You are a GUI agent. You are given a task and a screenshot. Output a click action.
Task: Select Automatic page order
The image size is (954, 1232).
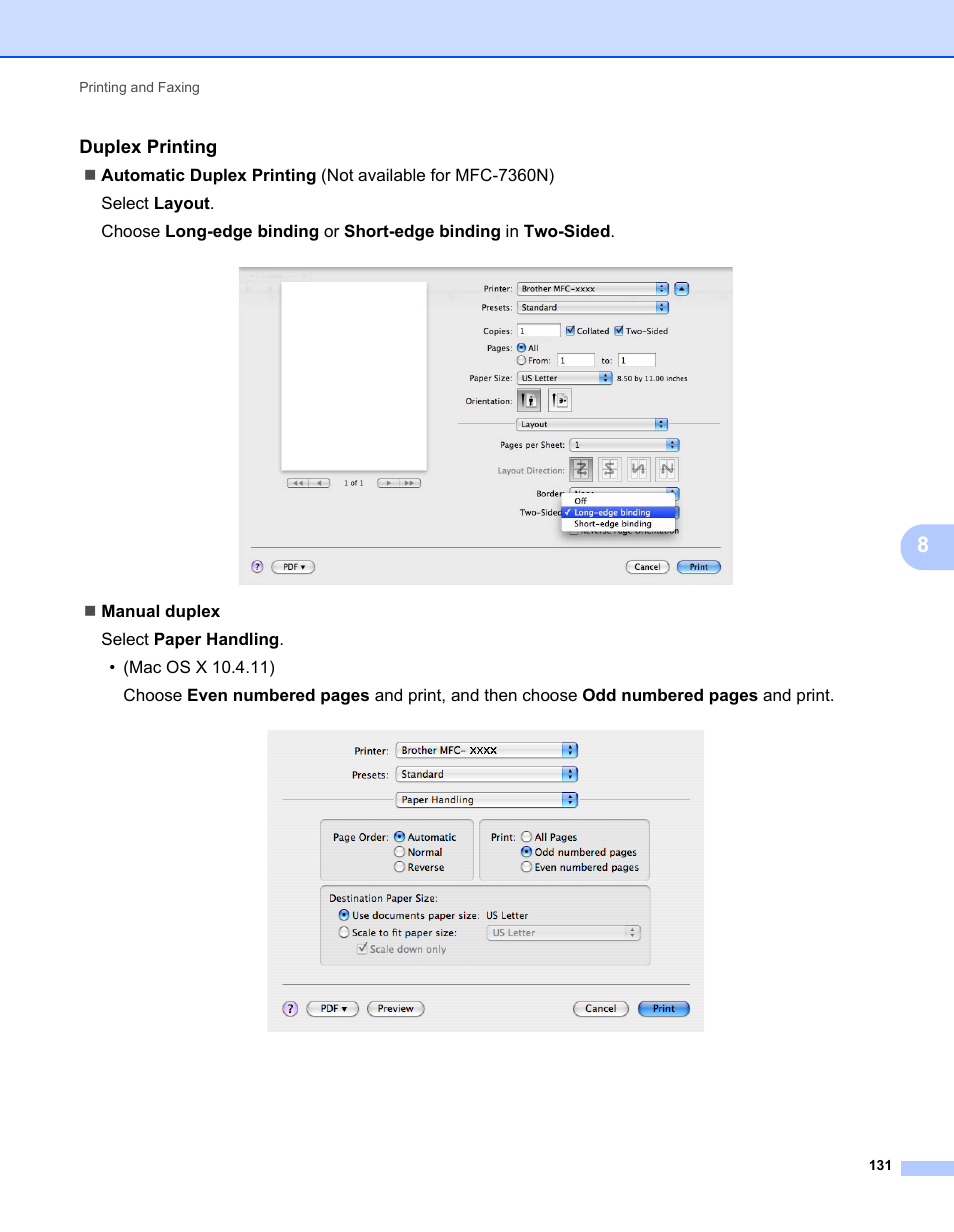pos(399,837)
